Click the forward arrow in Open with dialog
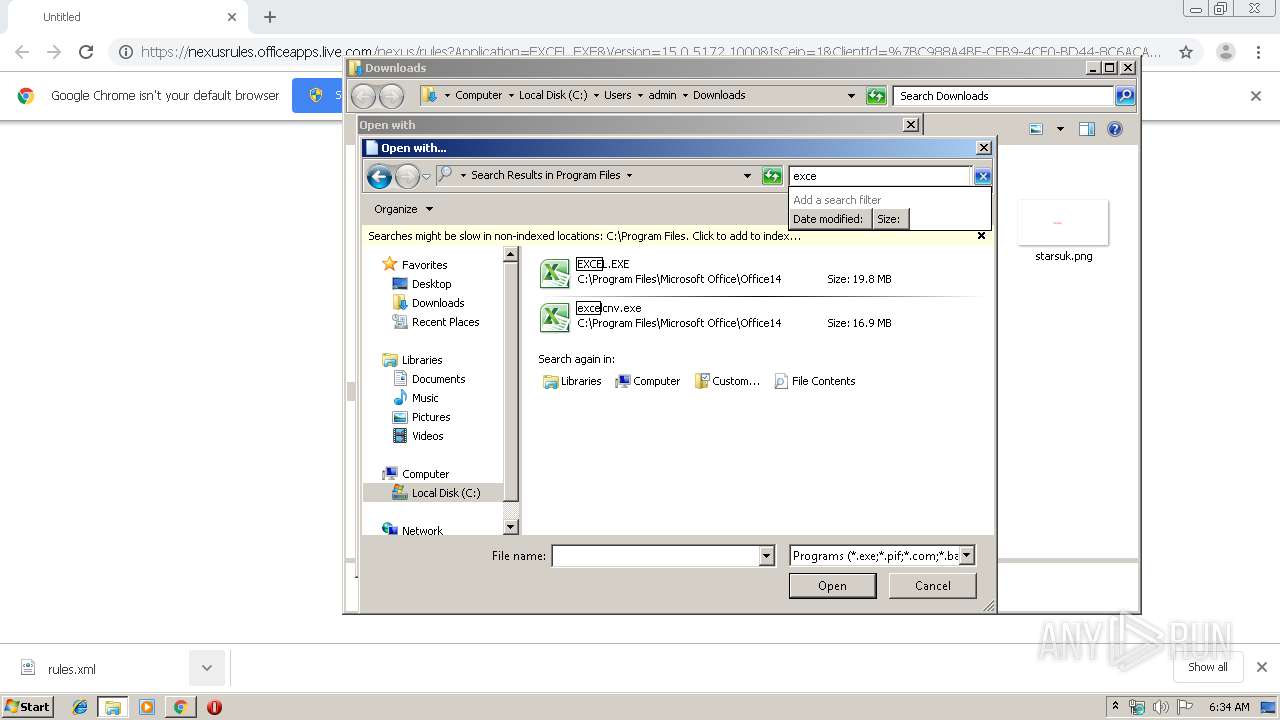 click(407, 177)
